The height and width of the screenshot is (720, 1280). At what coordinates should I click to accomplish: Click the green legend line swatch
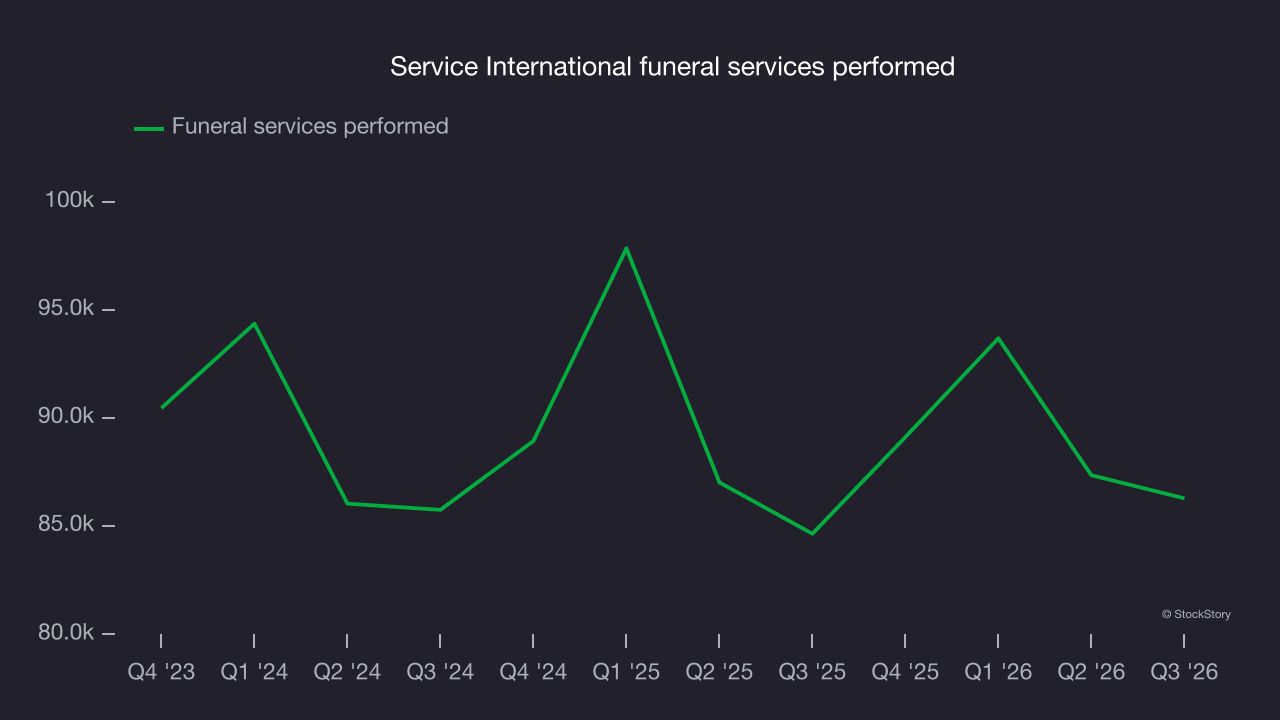149,128
